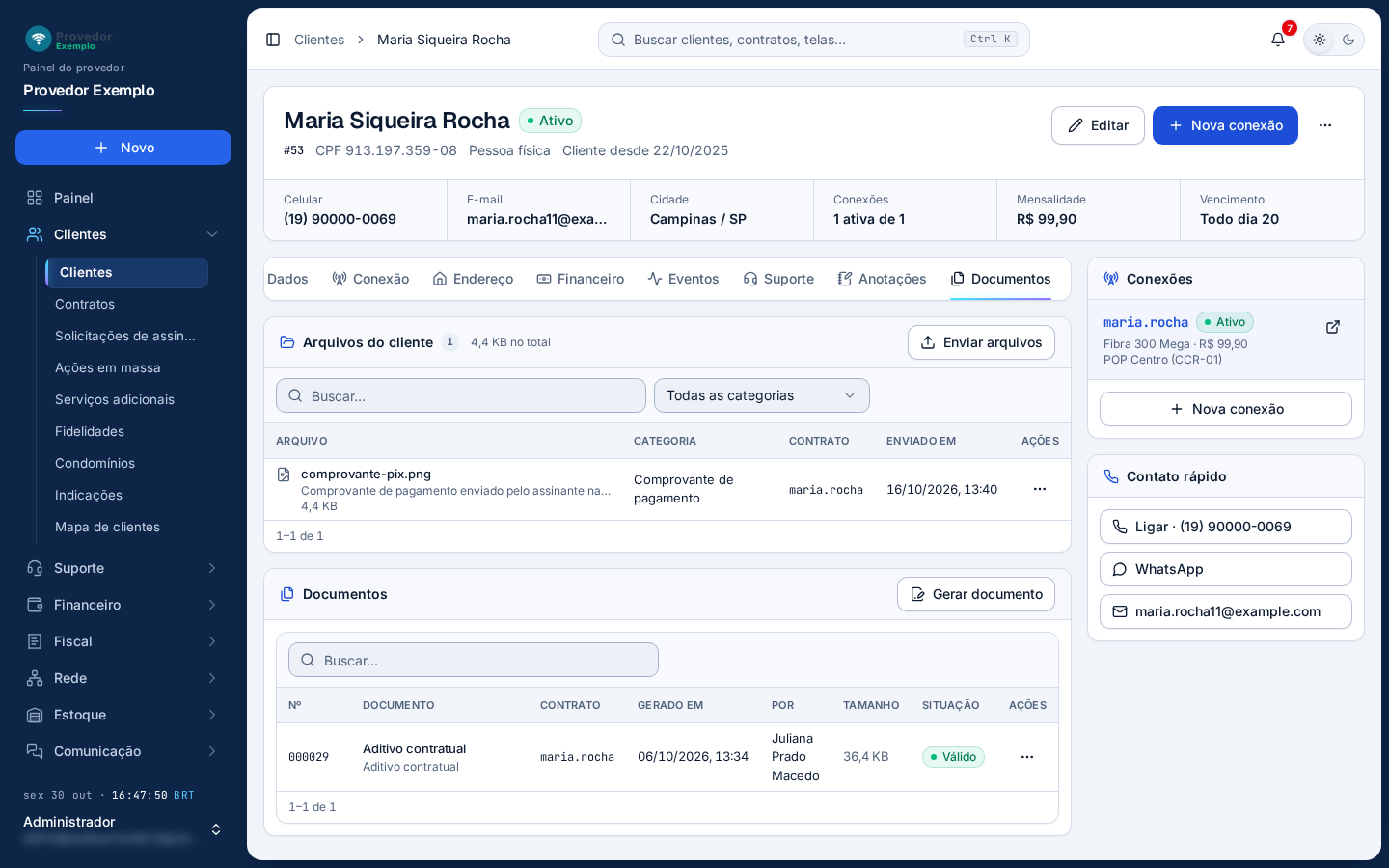Viewport: 1389px width, 868px height.
Task: Expand the Comunicação sidebar section
Action: point(212,751)
